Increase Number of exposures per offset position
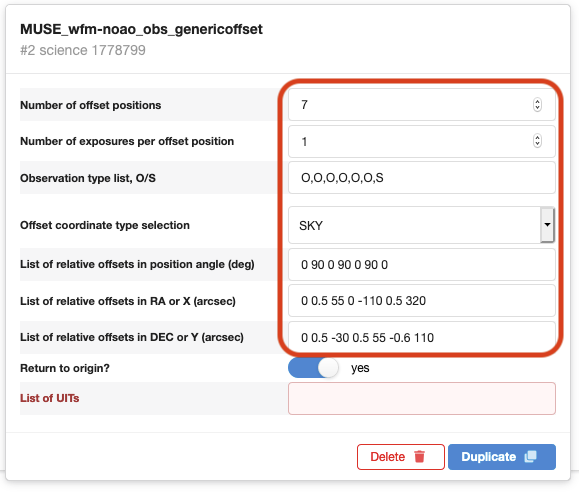 tap(537, 137)
